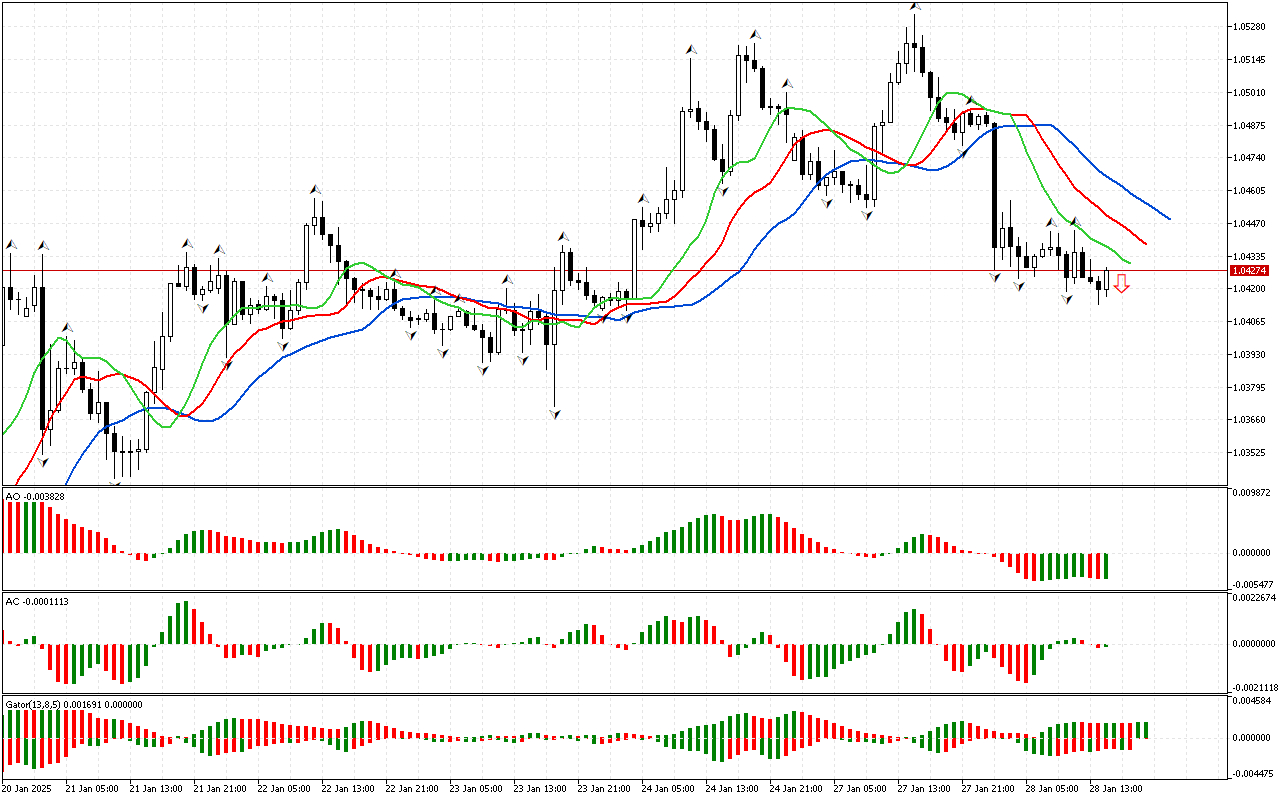Click the Gator scale minimum -0.004475

(1252, 772)
